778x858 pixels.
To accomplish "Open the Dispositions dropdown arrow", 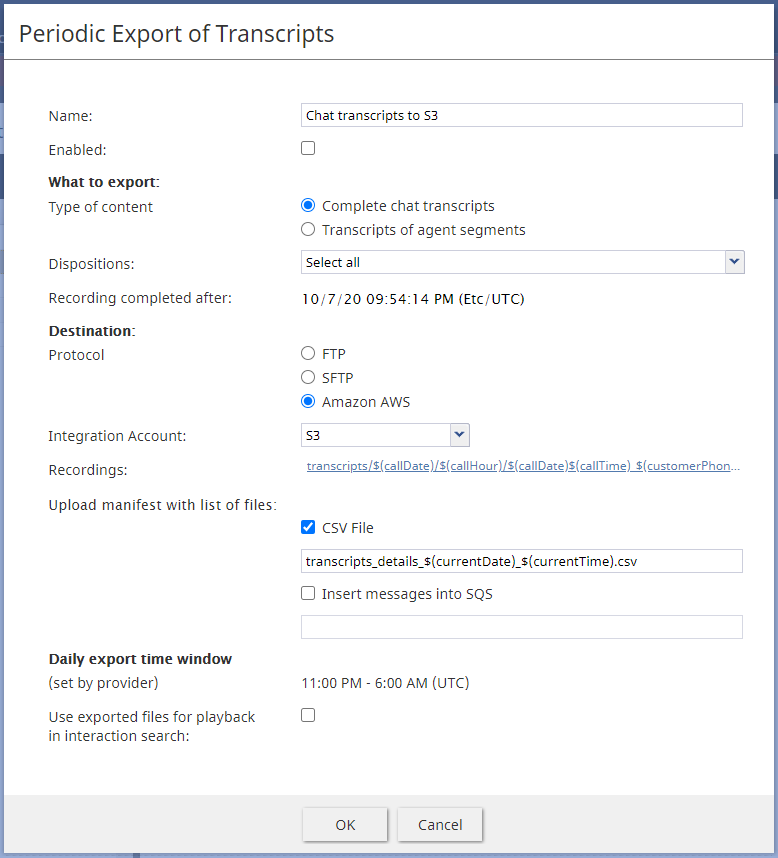I will 734,262.
